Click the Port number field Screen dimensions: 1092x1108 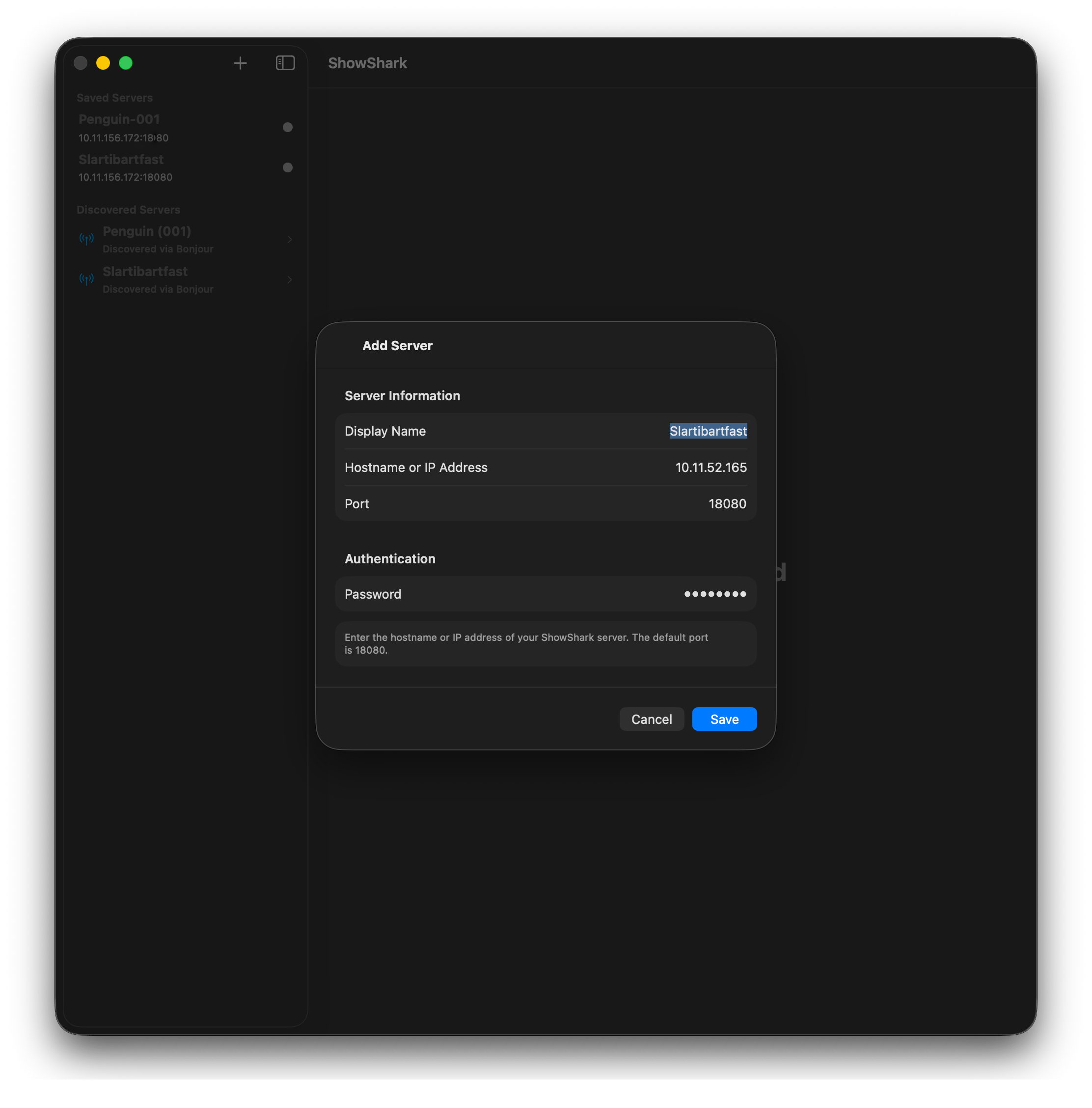(727, 503)
